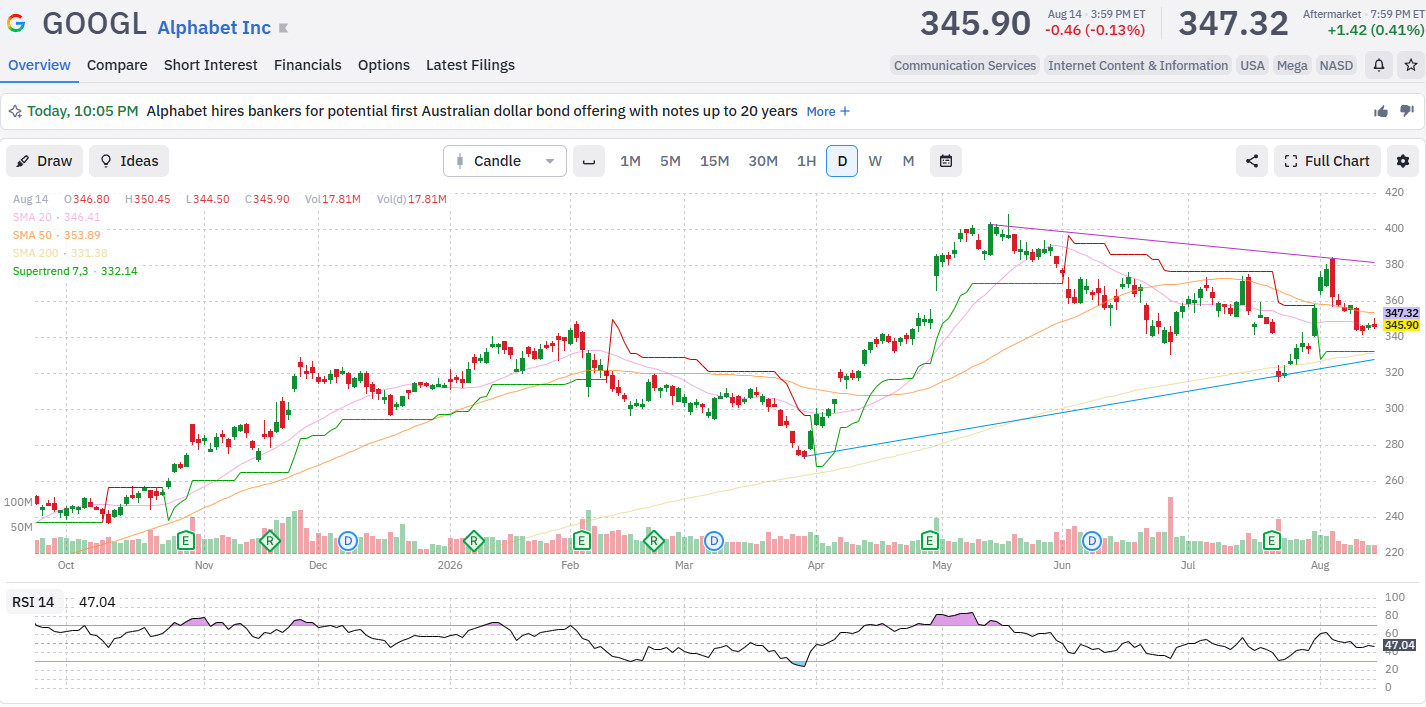Click the bar spacing icon beside Candle
Viewport: 1426px width, 707px height.
point(589,161)
